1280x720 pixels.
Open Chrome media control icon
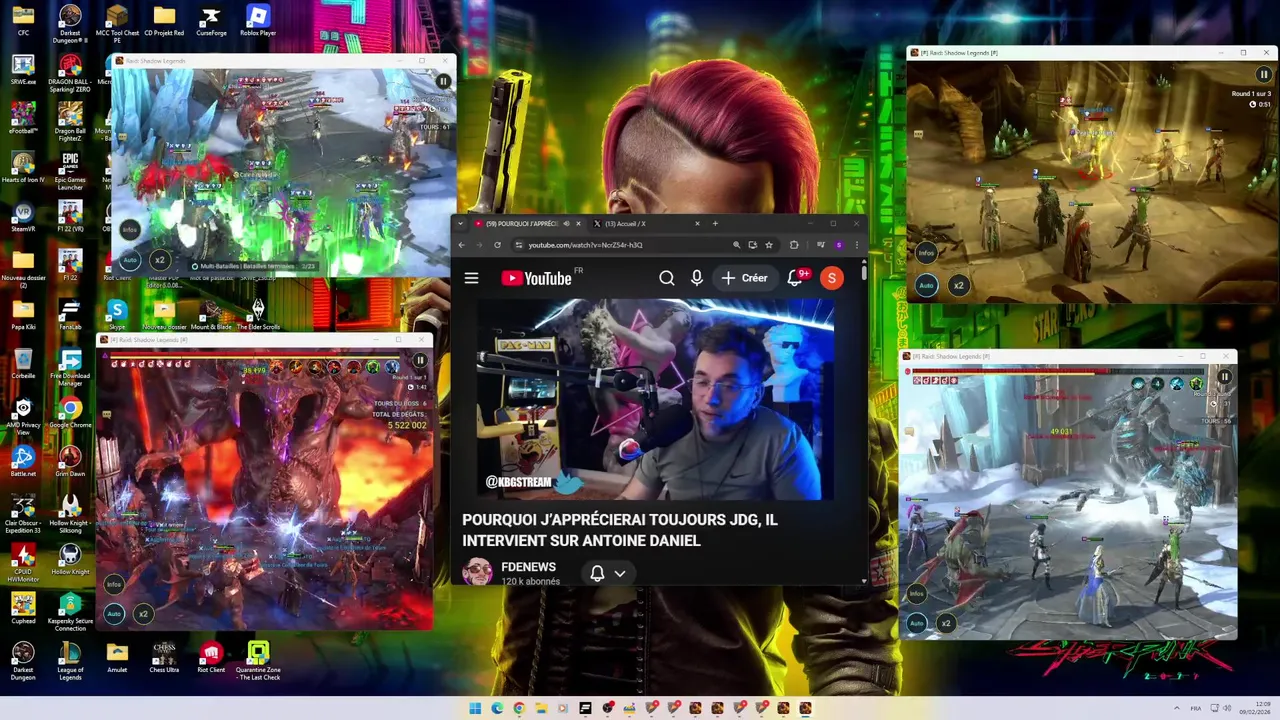821,245
